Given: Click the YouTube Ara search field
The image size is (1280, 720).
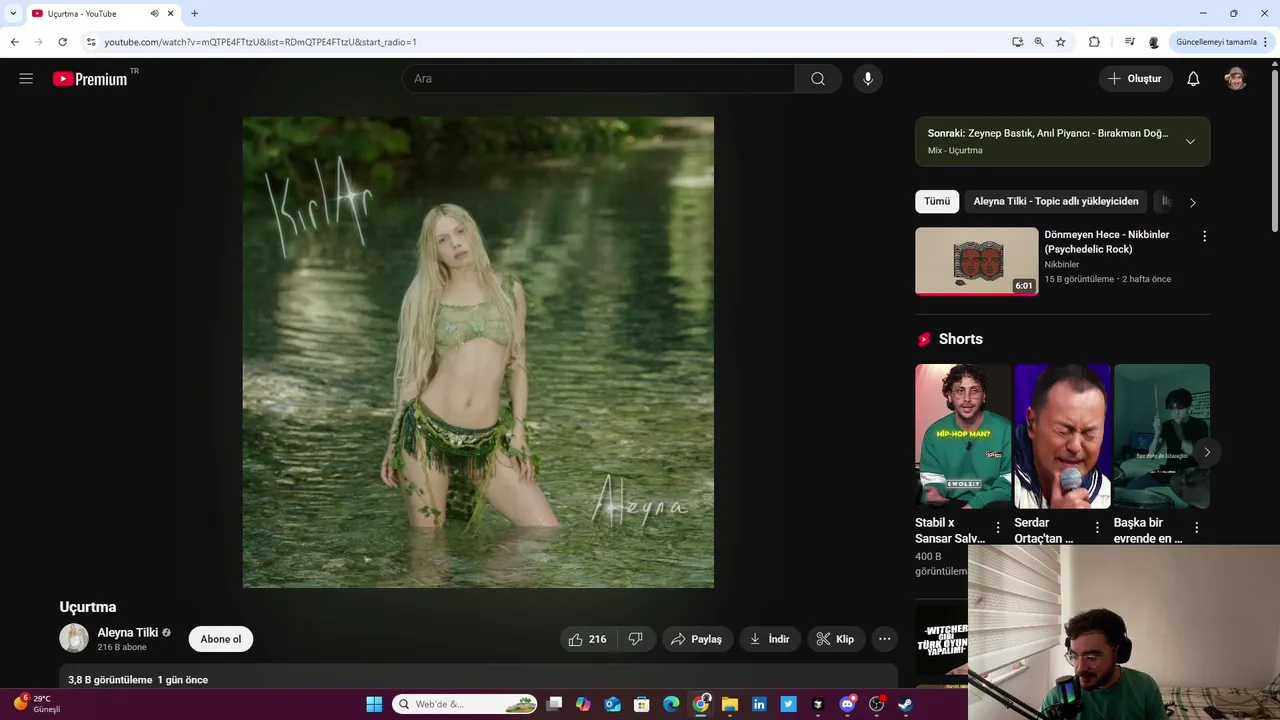Looking at the screenshot, I should pos(598,79).
